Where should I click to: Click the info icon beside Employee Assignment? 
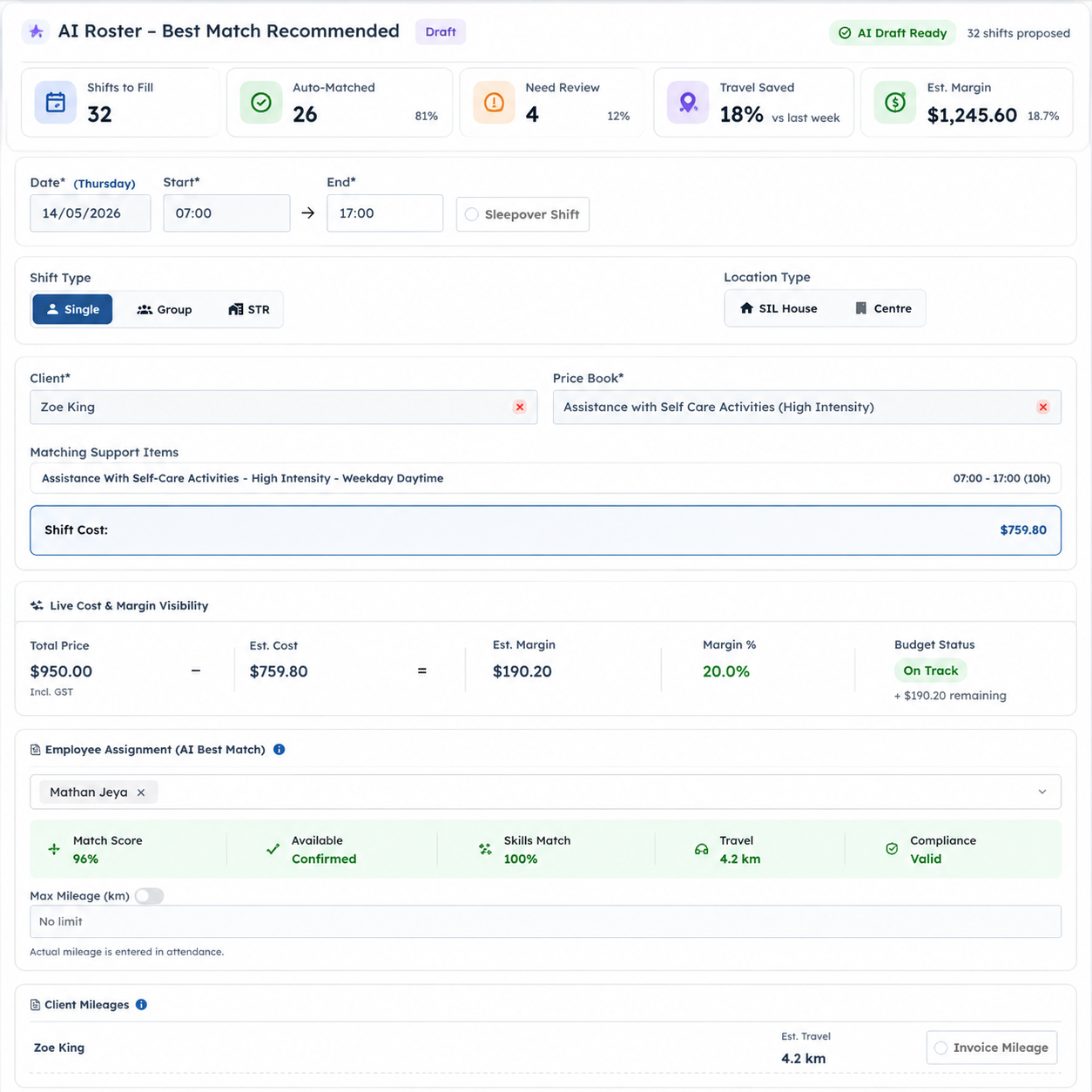279,750
